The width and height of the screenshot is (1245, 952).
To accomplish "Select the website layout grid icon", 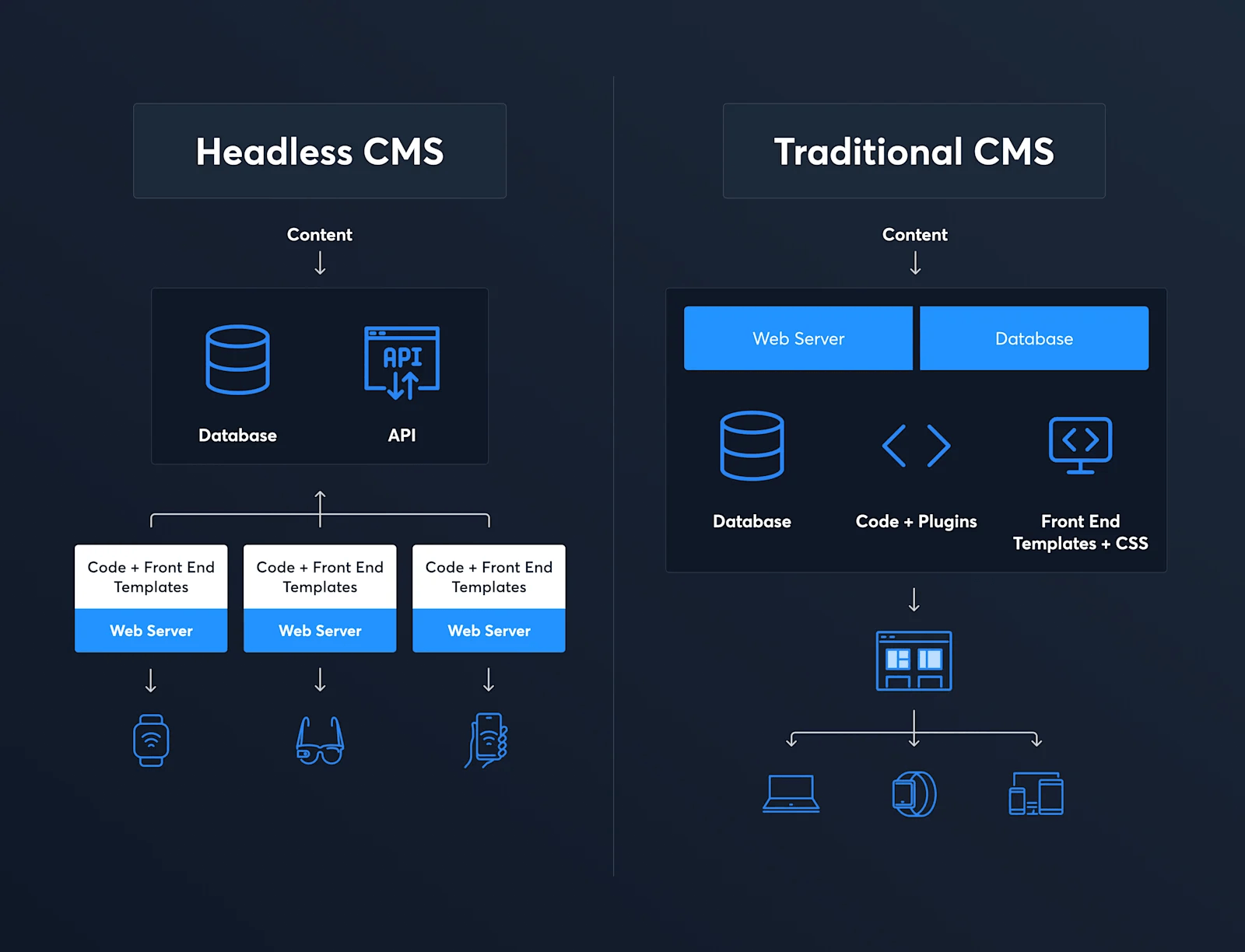I will [x=914, y=660].
